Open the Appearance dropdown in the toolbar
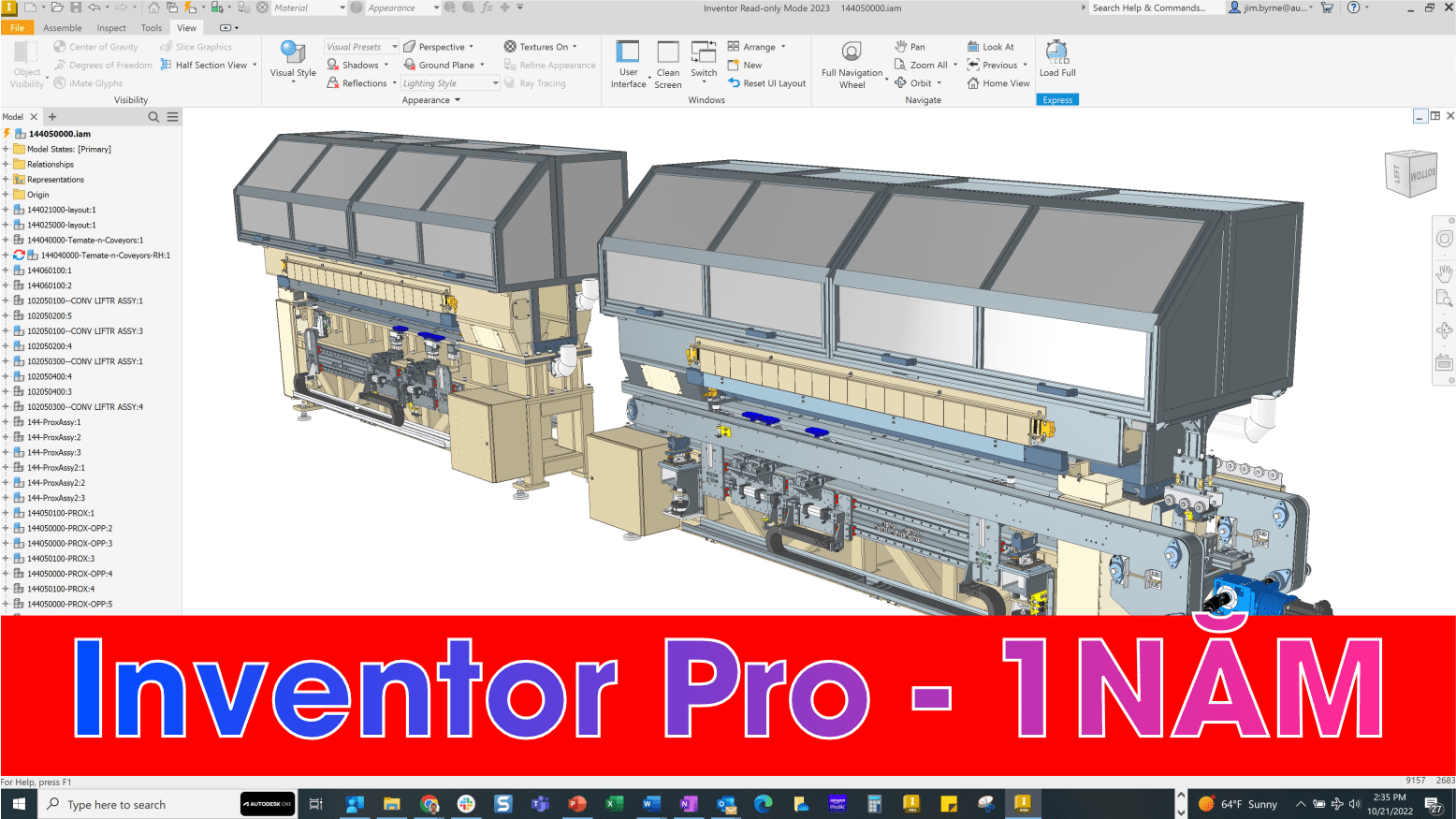This screenshot has width=1456, height=819. 403,7
